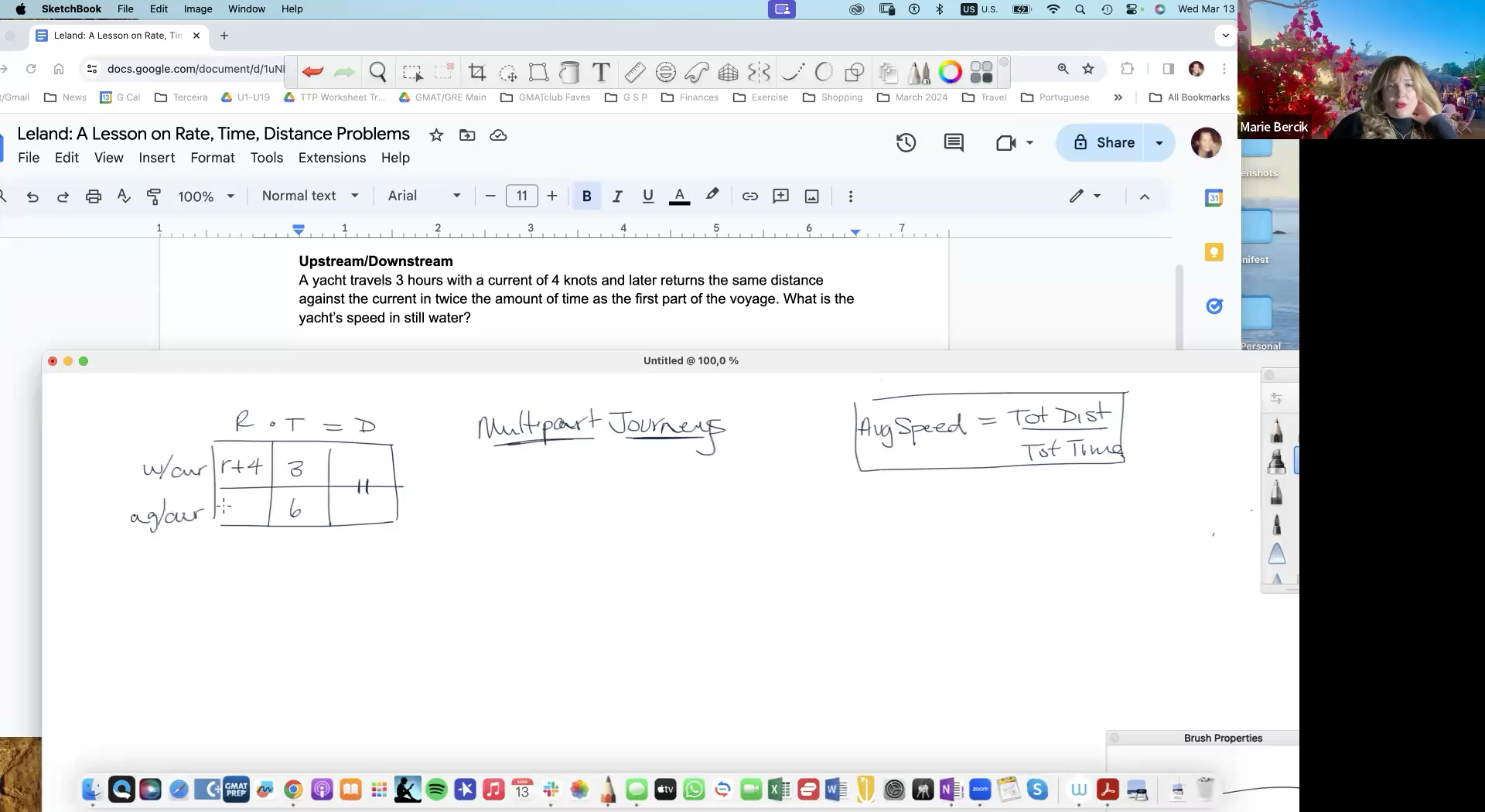The width and height of the screenshot is (1485, 812).
Task: Open the brush palette pencils icon
Action: click(919, 73)
